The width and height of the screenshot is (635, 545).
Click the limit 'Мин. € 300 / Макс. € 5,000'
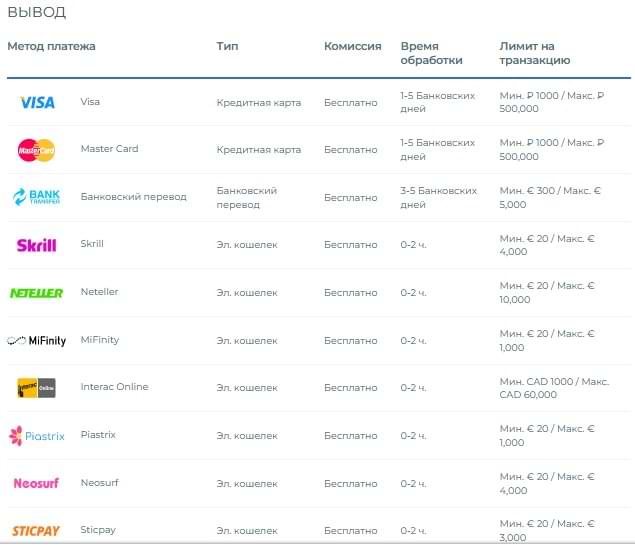pyautogui.click(x=550, y=198)
